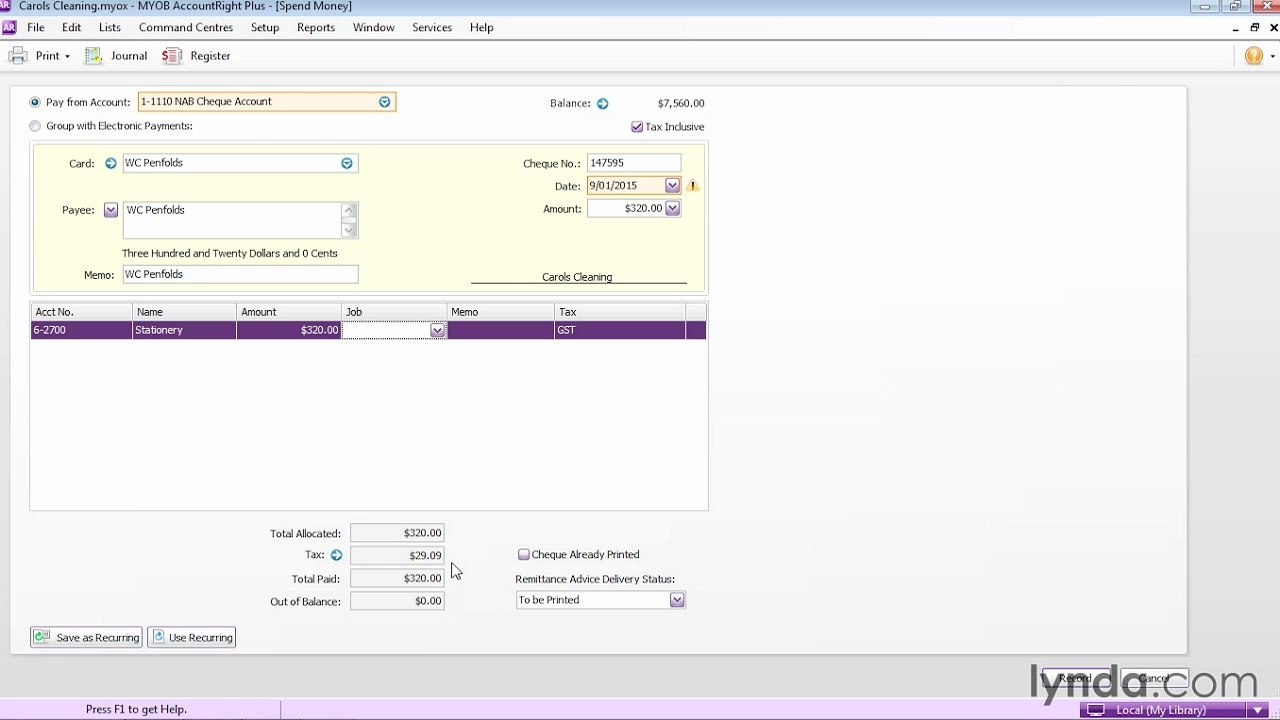Open the Services menu
The height and width of the screenshot is (720, 1280).
432,27
